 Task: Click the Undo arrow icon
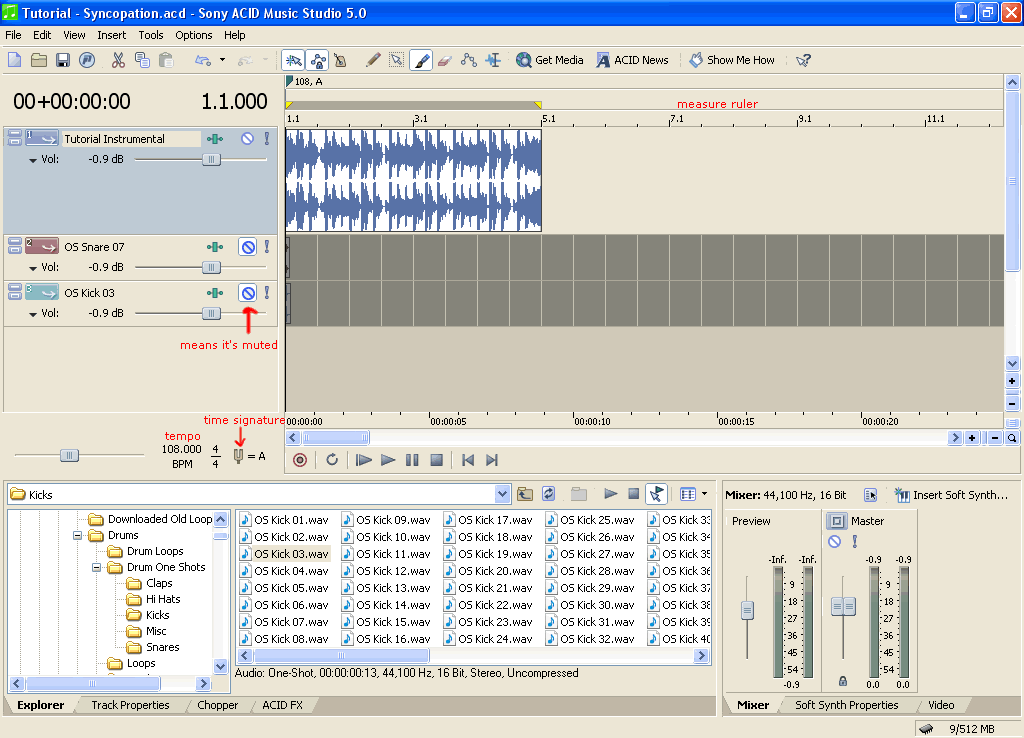click(x=203, y=60)
